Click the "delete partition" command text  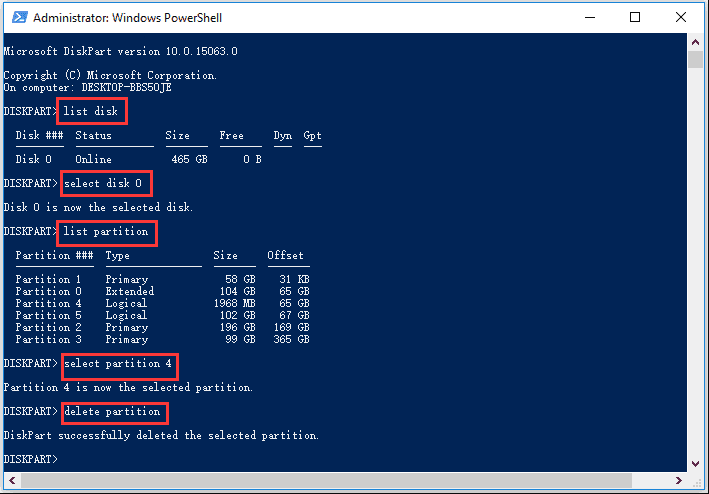[x=112, y=411]
